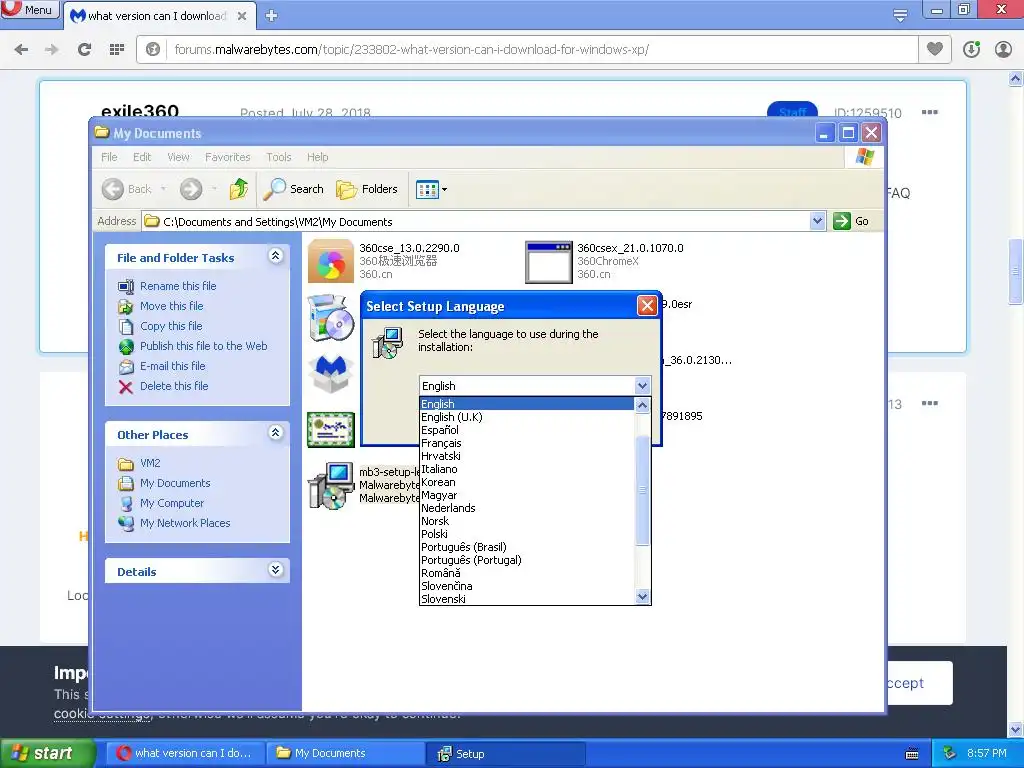Image resolution: width=1024 pixels, height=768 pixels.
Task: Click E-mail this file
Action: click(172, 366)
